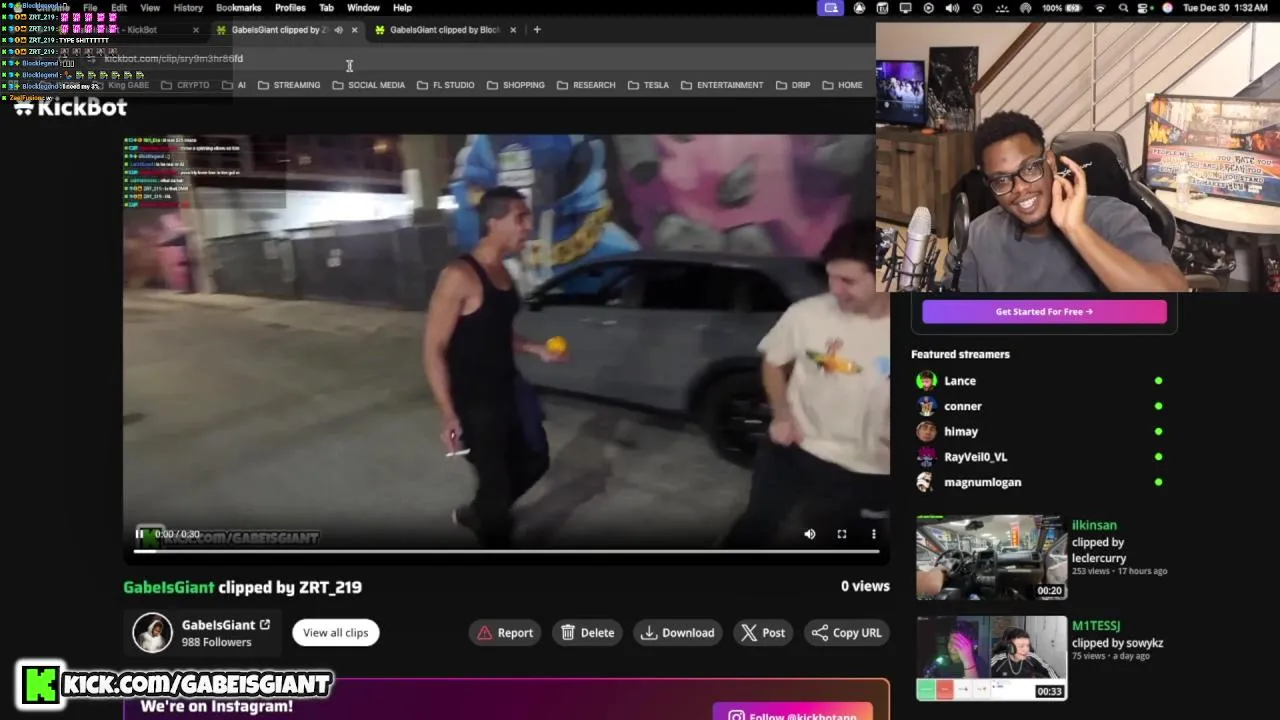Open the Help menu
This screenshot has height=720, width=1280.
[402, 8]
